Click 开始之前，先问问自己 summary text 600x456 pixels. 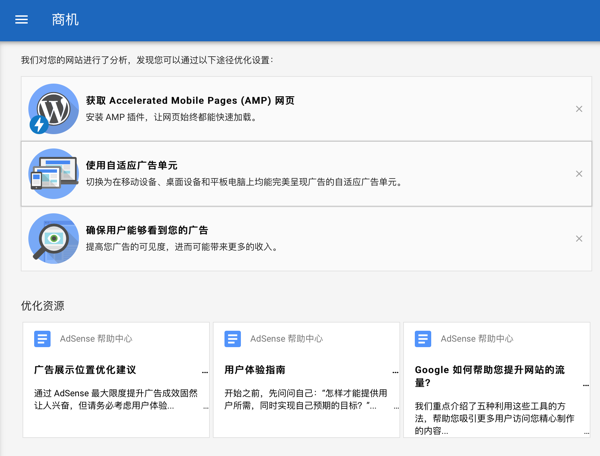click(x=306, y=399)
